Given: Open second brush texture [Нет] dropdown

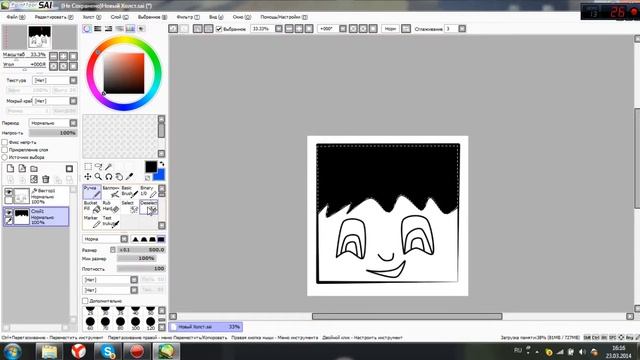Looking at the screenshot, I should [110, 290].
